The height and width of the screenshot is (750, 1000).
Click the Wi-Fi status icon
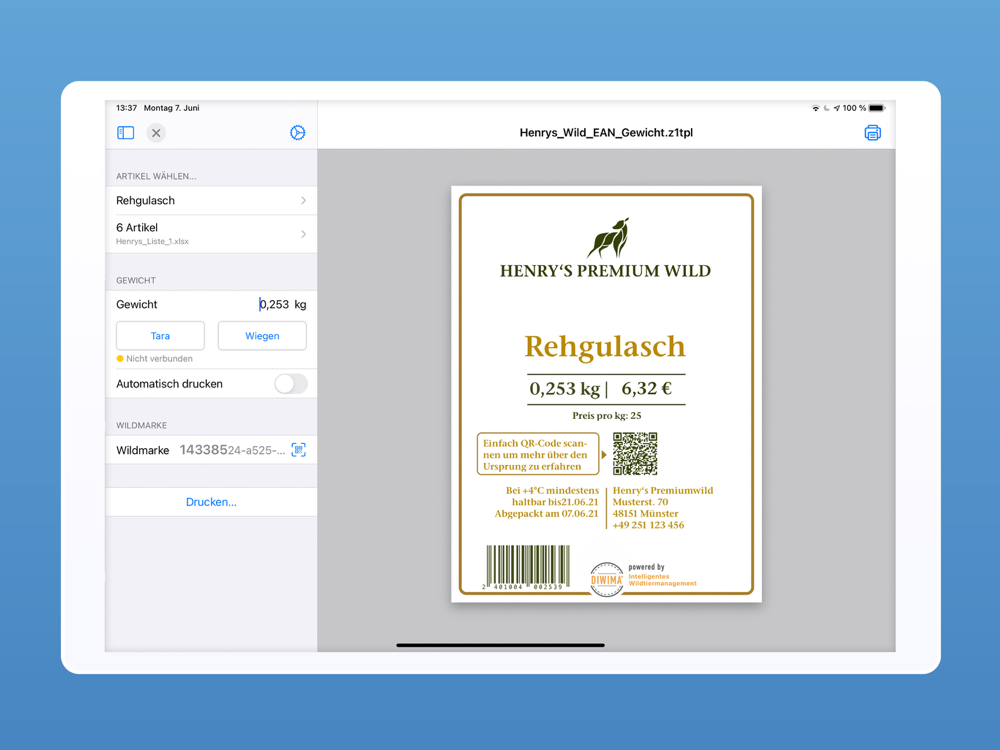point(815,108)
